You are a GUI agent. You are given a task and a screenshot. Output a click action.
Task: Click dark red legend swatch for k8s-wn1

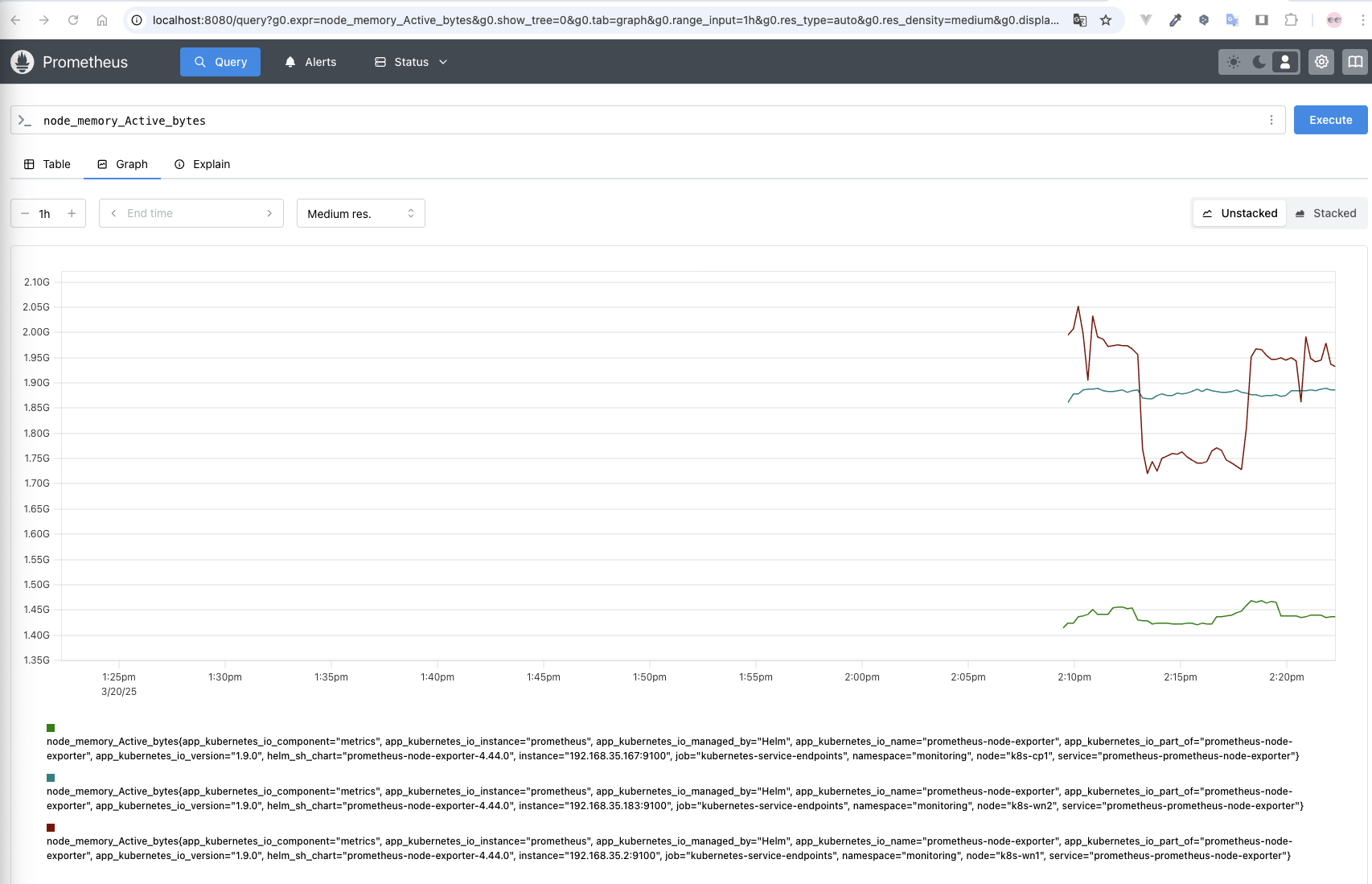coord(51,828)
